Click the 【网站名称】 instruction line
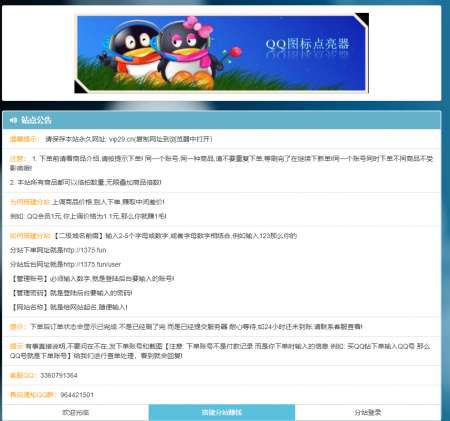Image resolution: width=450 pixels, height=421 pixels. click(69, 307)
